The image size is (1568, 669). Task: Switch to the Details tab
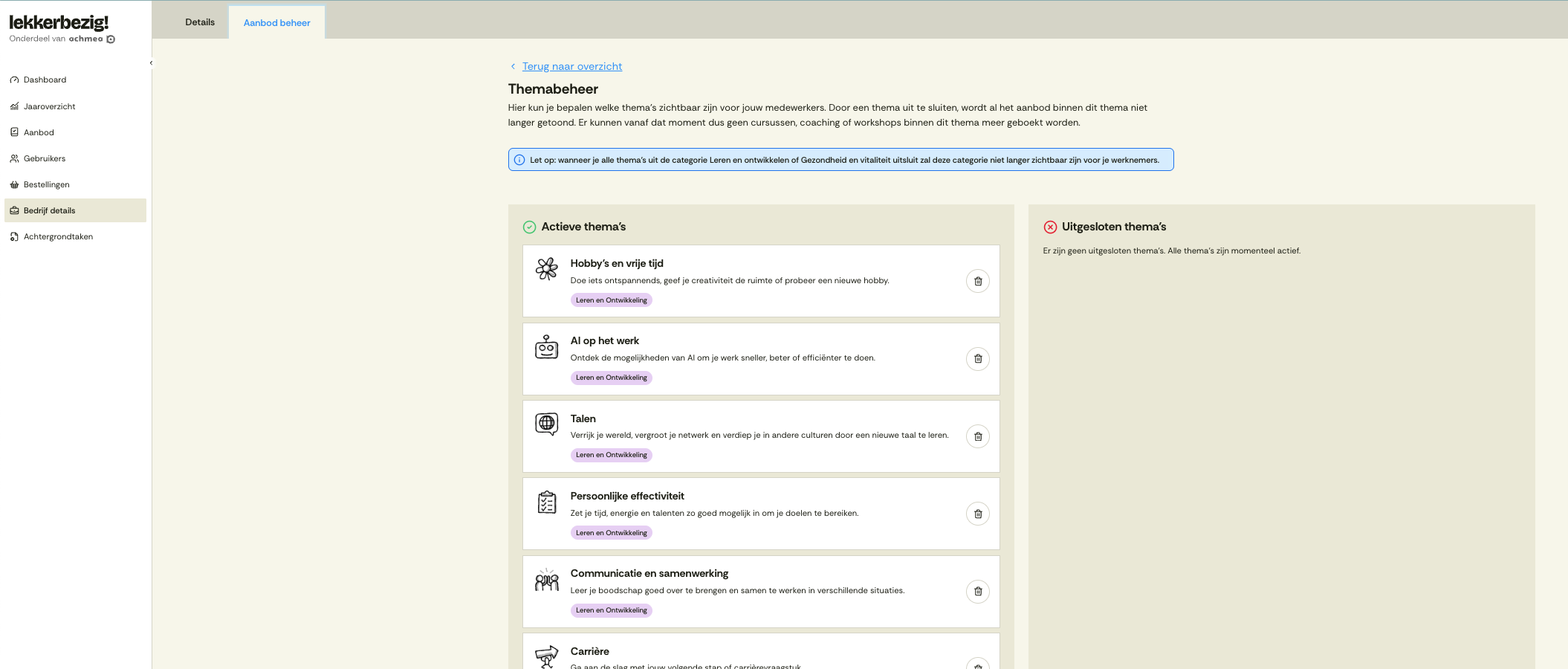(x=200, y=22)
